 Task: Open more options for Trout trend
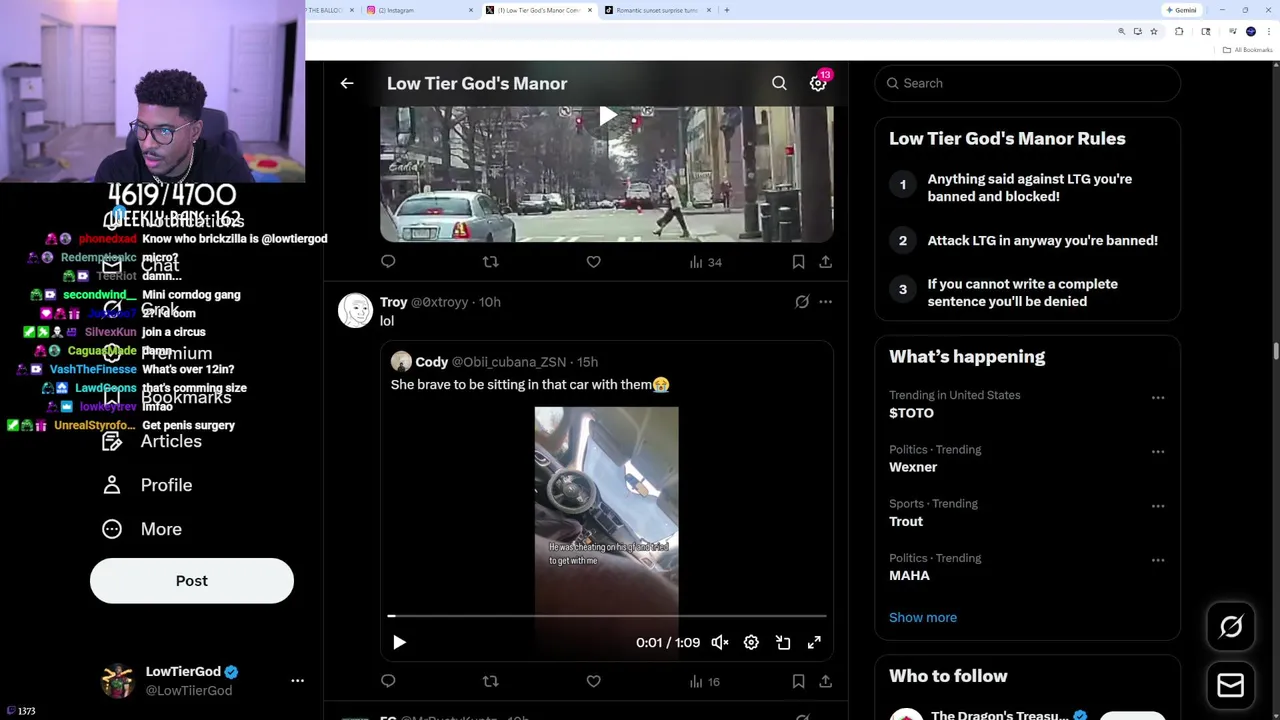pyautogui.click(x=1158, y=506)
